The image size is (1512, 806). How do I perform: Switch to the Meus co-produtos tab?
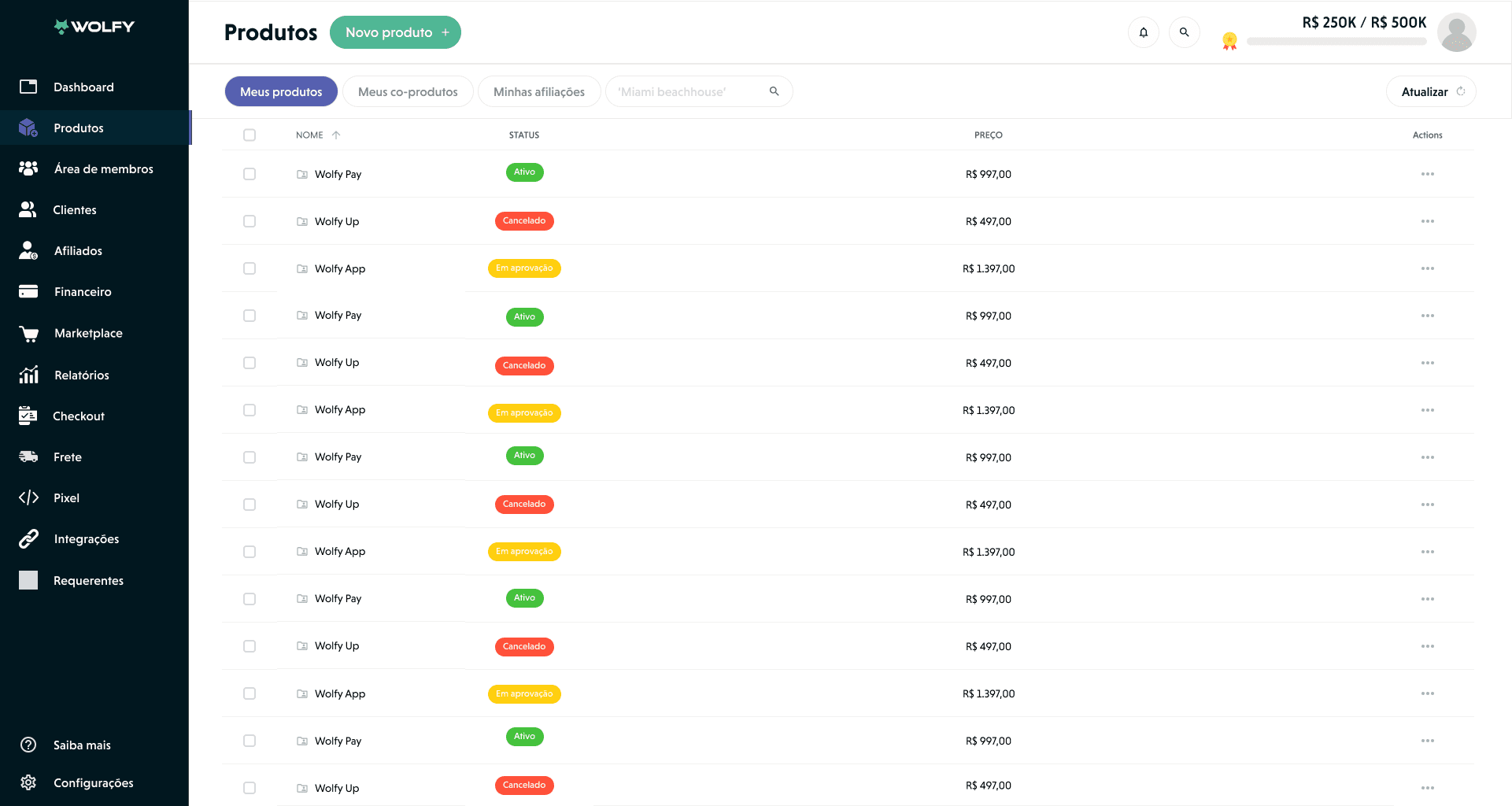[x=408, y=91]
